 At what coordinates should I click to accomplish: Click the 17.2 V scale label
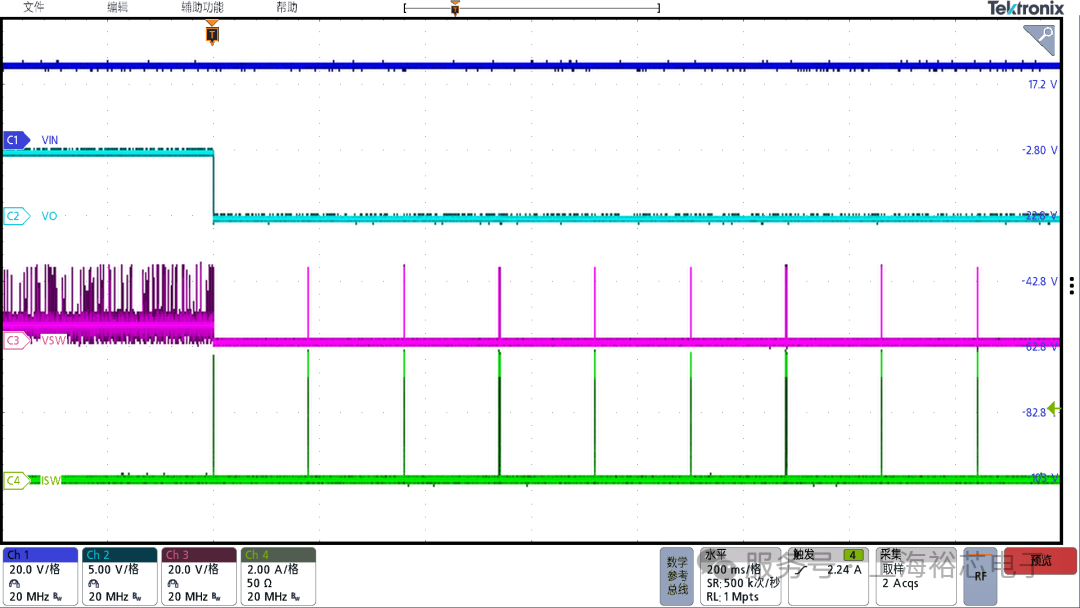1042,84
